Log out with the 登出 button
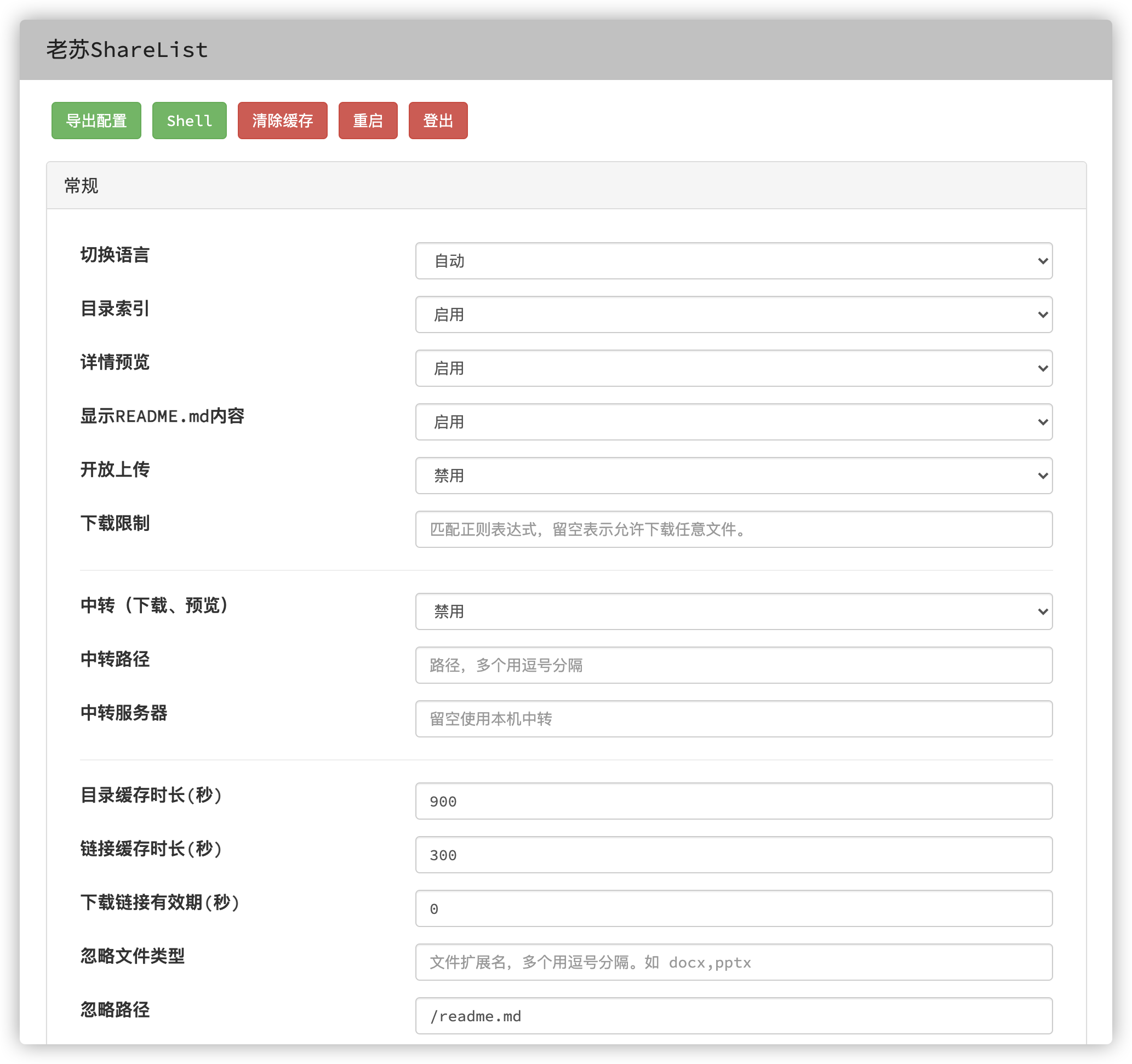1132x1064 pixels. point(438,121)
